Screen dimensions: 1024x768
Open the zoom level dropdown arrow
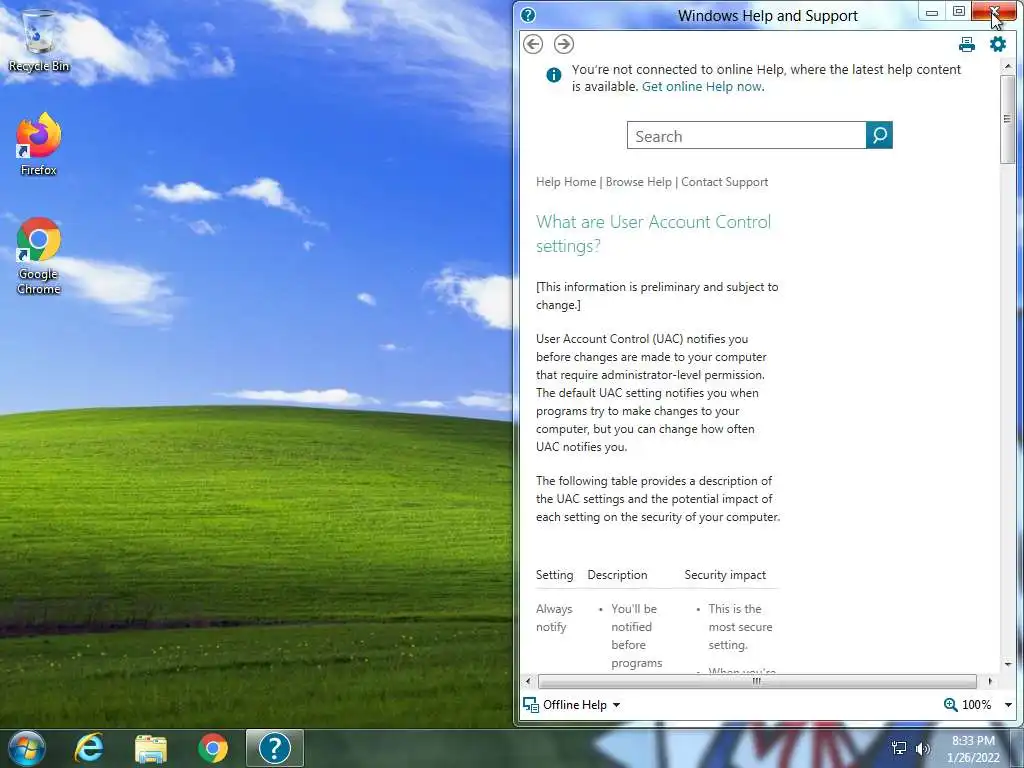(x=1008, y=705)
